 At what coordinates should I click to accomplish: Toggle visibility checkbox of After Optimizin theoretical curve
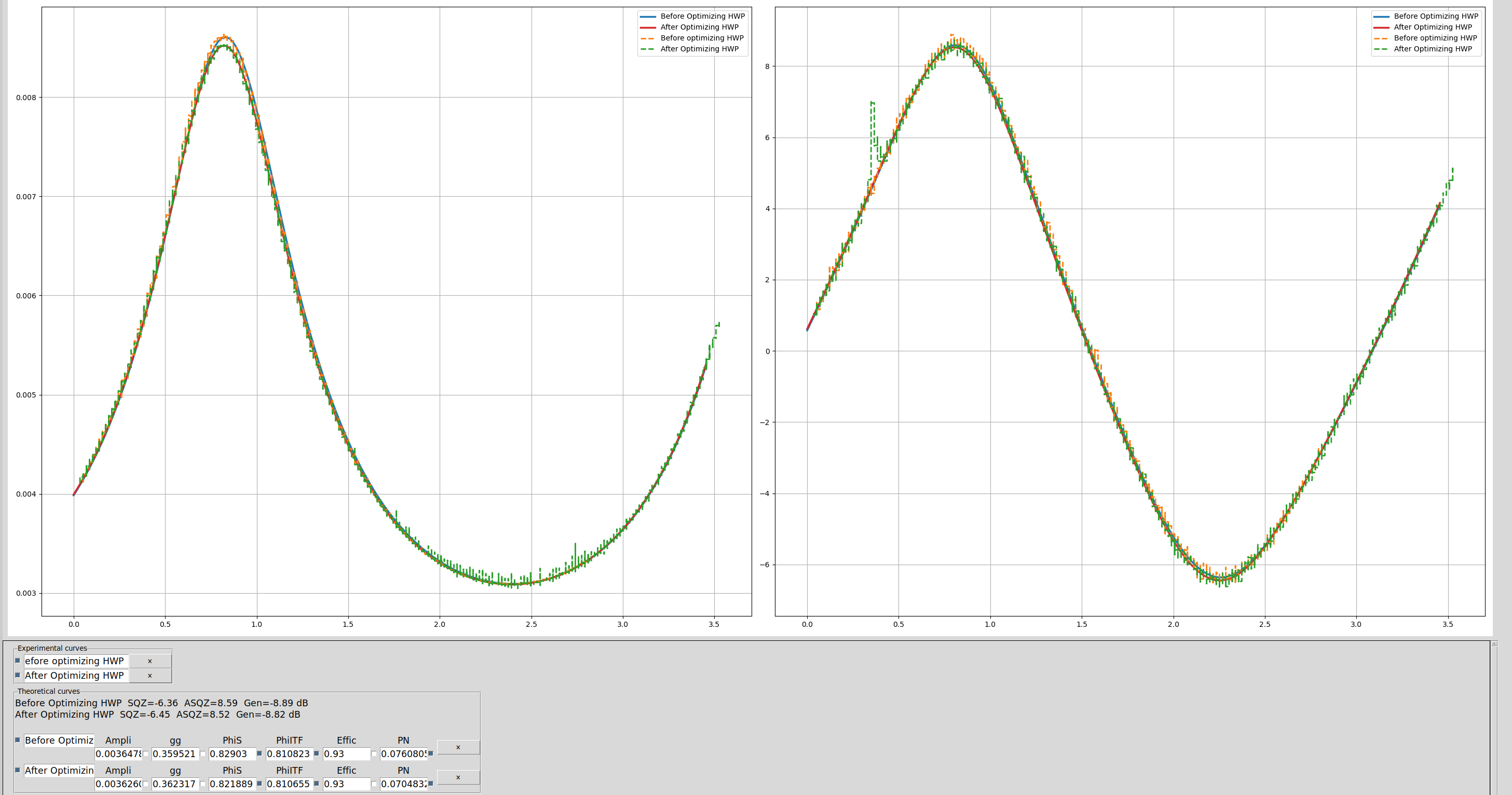pos(18,770)
